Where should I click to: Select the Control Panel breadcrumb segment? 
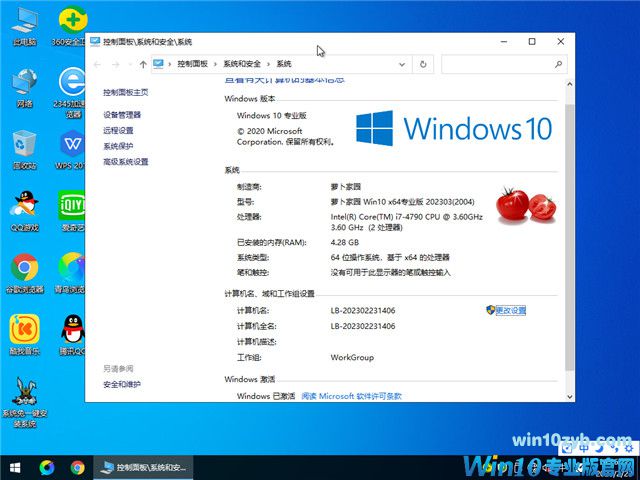click(192, 64)
